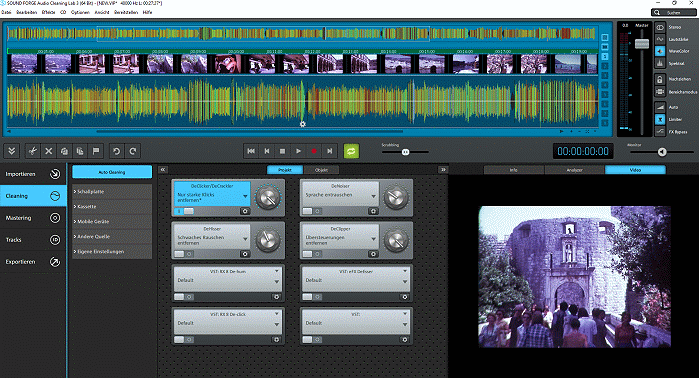This screenshot has height=378, width=699.
Task: Toggle the Limiter button
Action: (x=660, y=119)
